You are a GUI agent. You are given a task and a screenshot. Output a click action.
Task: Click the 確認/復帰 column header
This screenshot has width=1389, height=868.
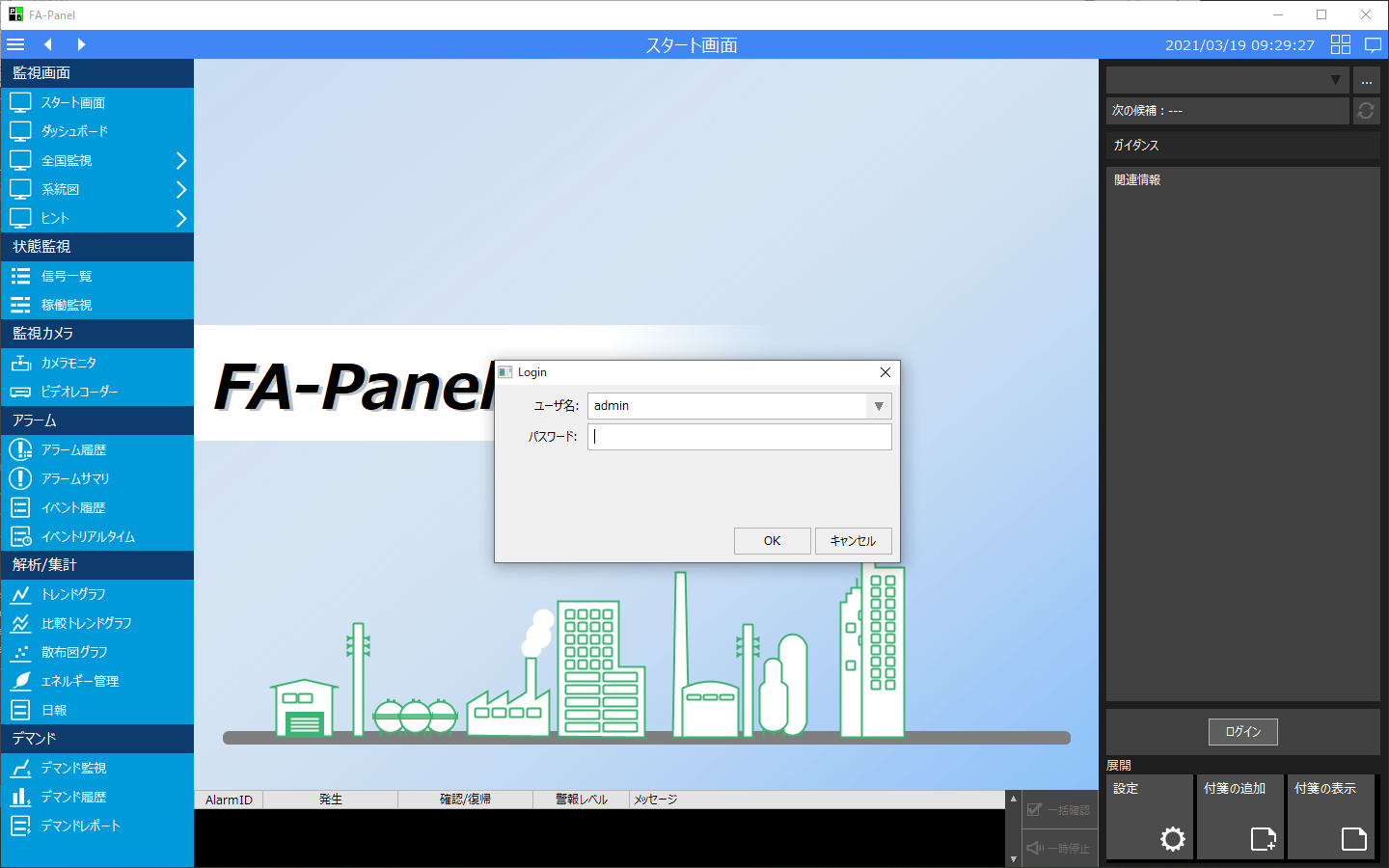pyautogui.click(x=466, y=800)
